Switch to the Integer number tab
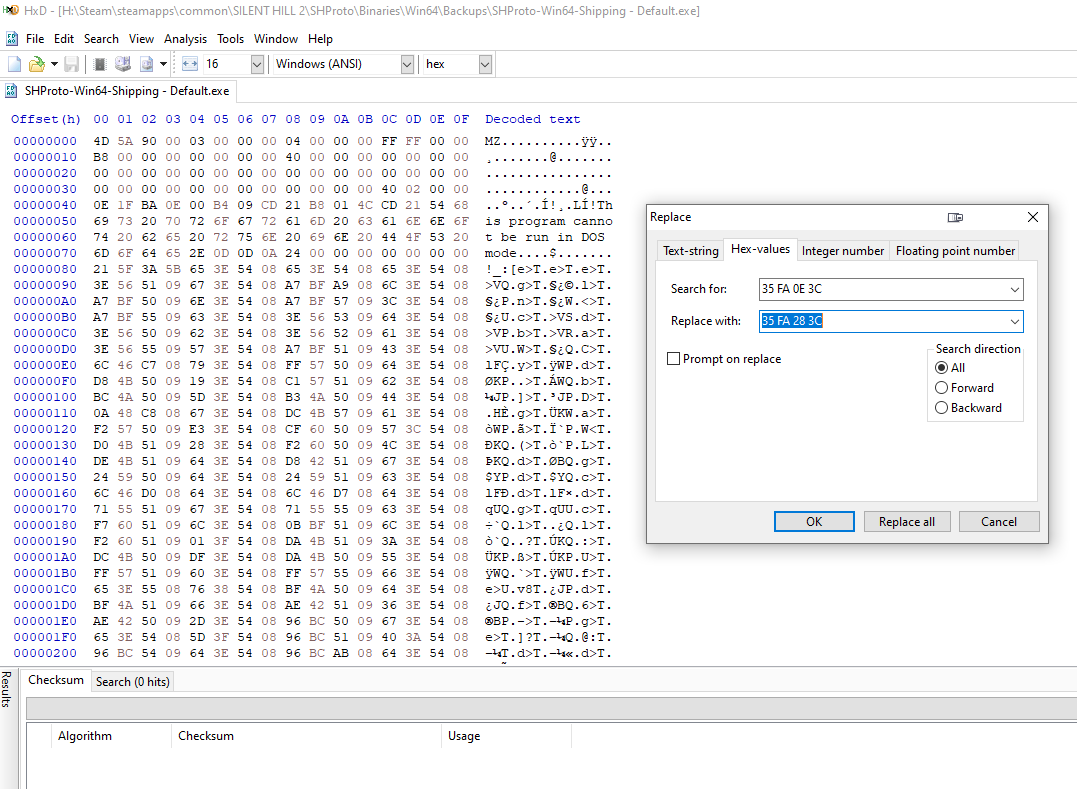Viewport: 1077px width, 789px height. [843, 251]
